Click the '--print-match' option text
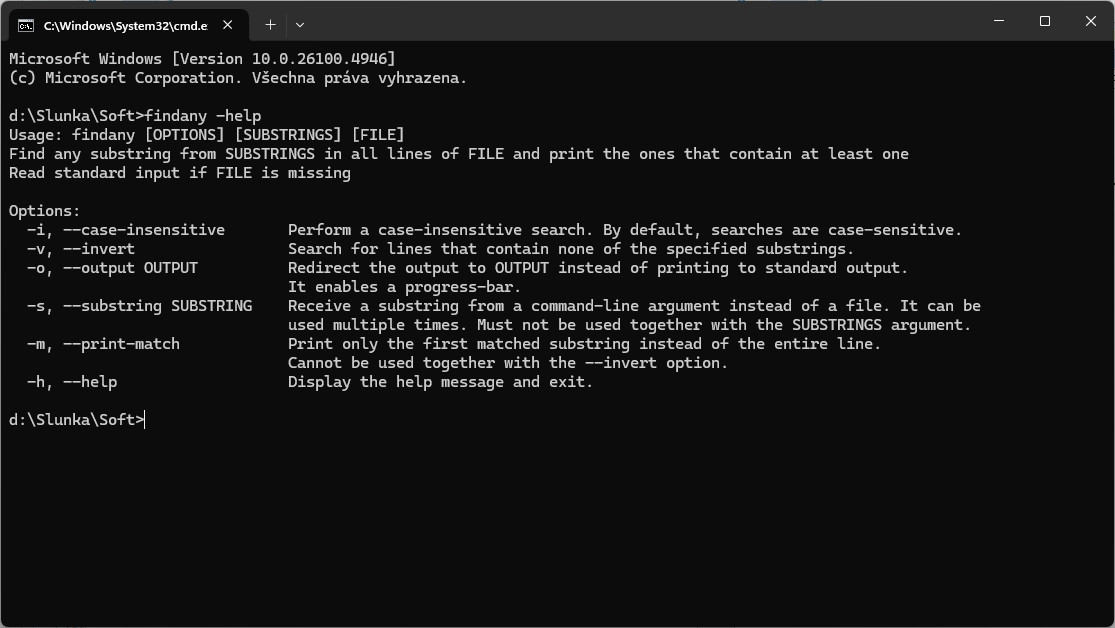Image resolution: width=1115 pixels, height=628 pixels. click(x=121, y=344)
